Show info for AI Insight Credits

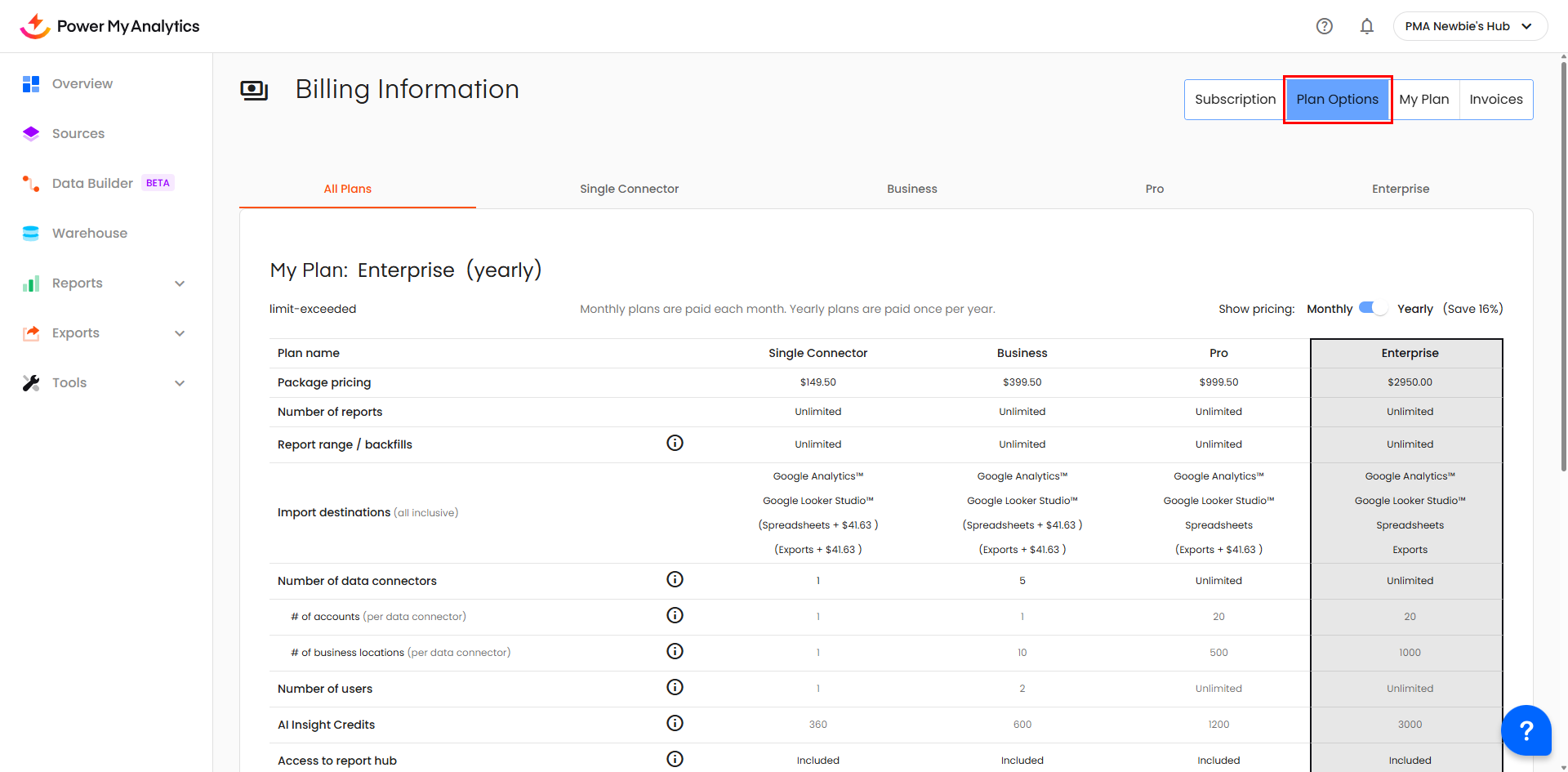pyautogui.click(x=675, y=723)
